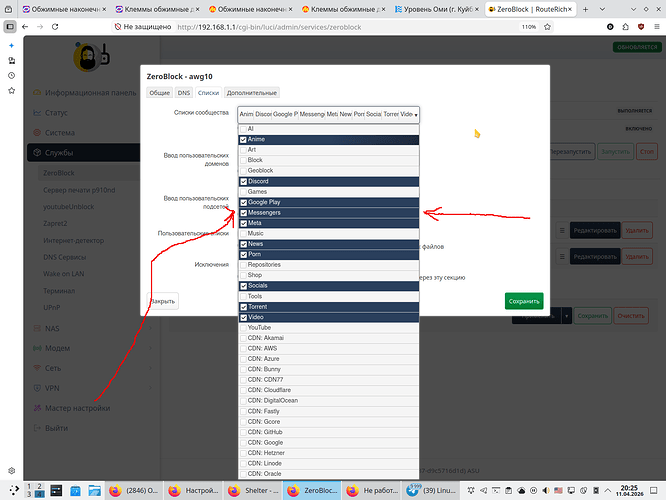Screen dimensions: 666x500
Task: Check the Games checkbox
Action: 243,192
